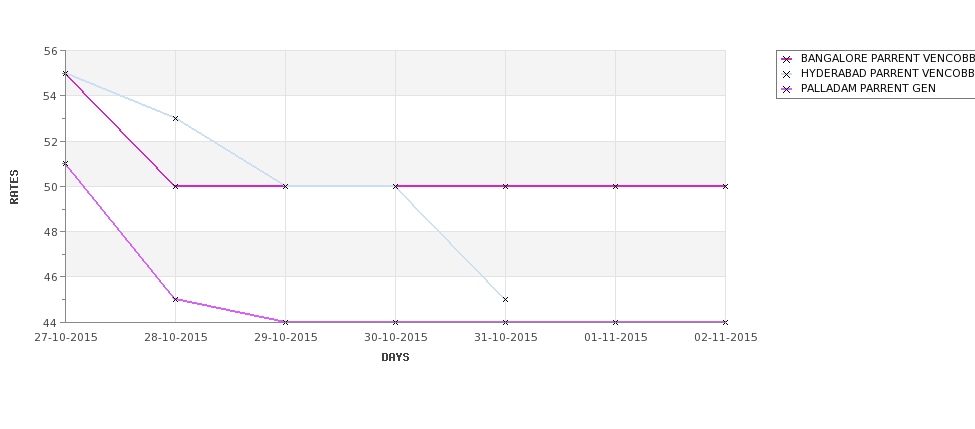This screenshot has height=429, width=975.
Task: Click the PALLADAM PARRENT GEN legend marker icon
Action: [x=787, y=89]
